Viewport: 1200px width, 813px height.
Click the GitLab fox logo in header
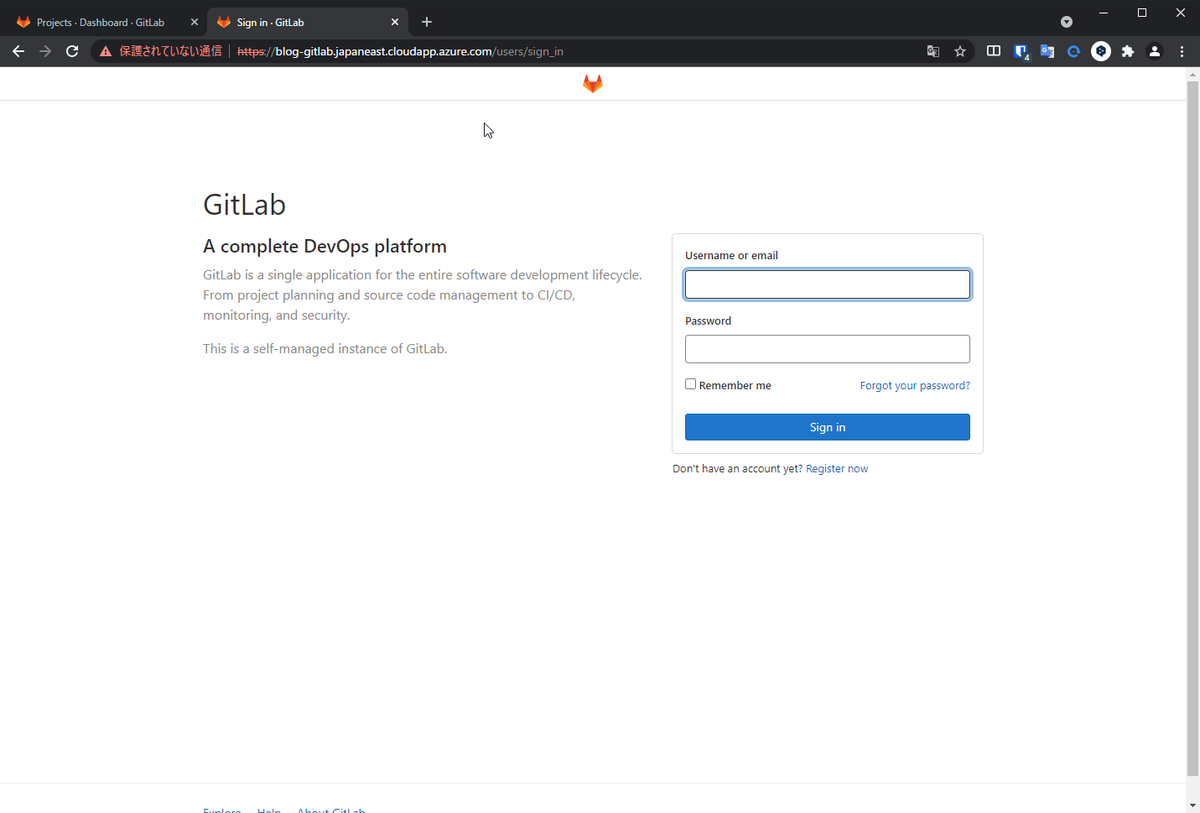coord(593,84)
